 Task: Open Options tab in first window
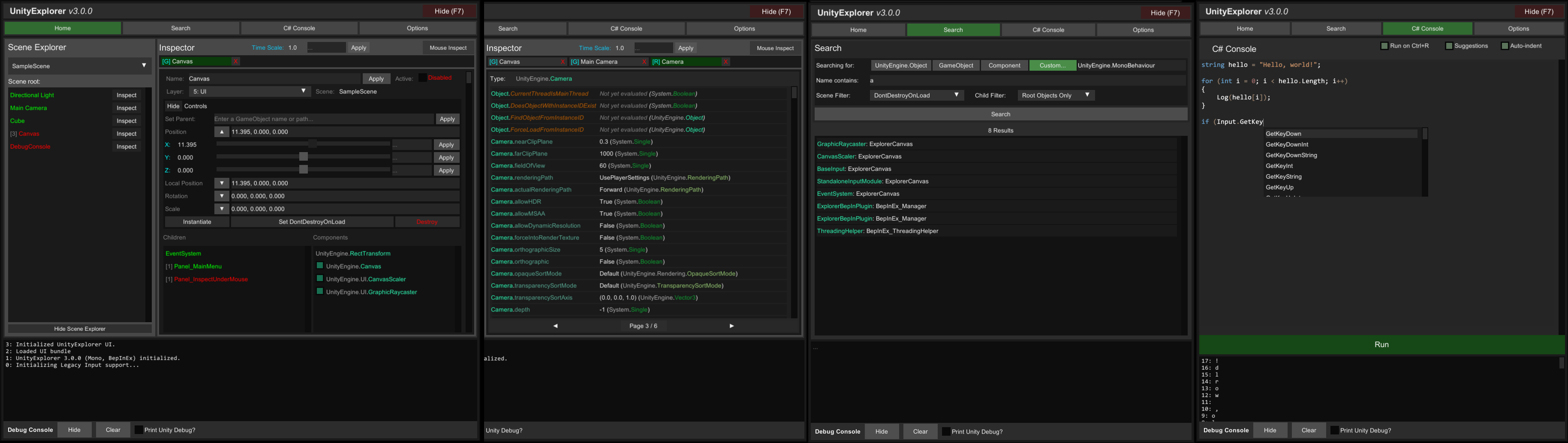(418, 28)
